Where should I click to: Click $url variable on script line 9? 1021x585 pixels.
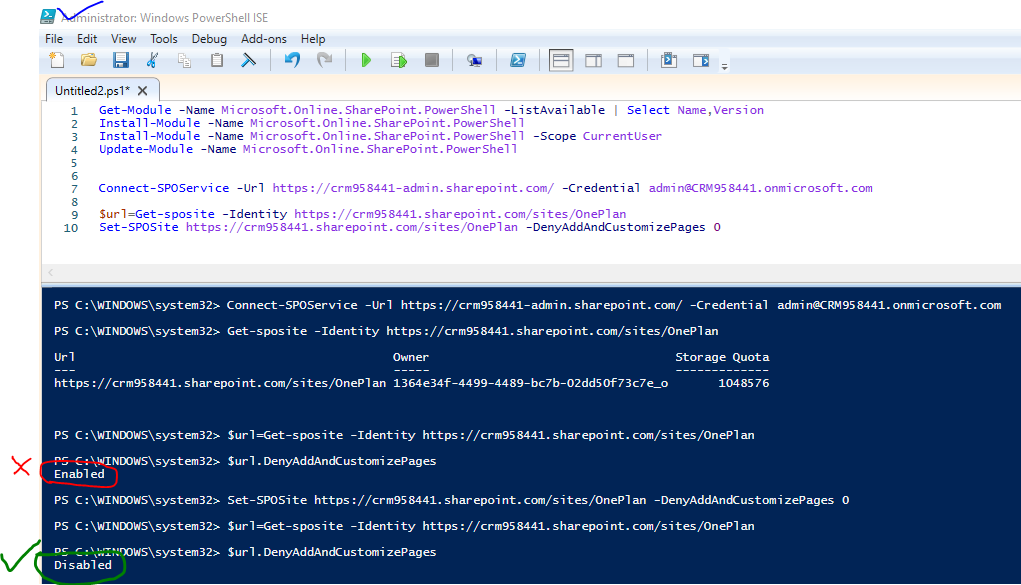[x=113, y=214]
